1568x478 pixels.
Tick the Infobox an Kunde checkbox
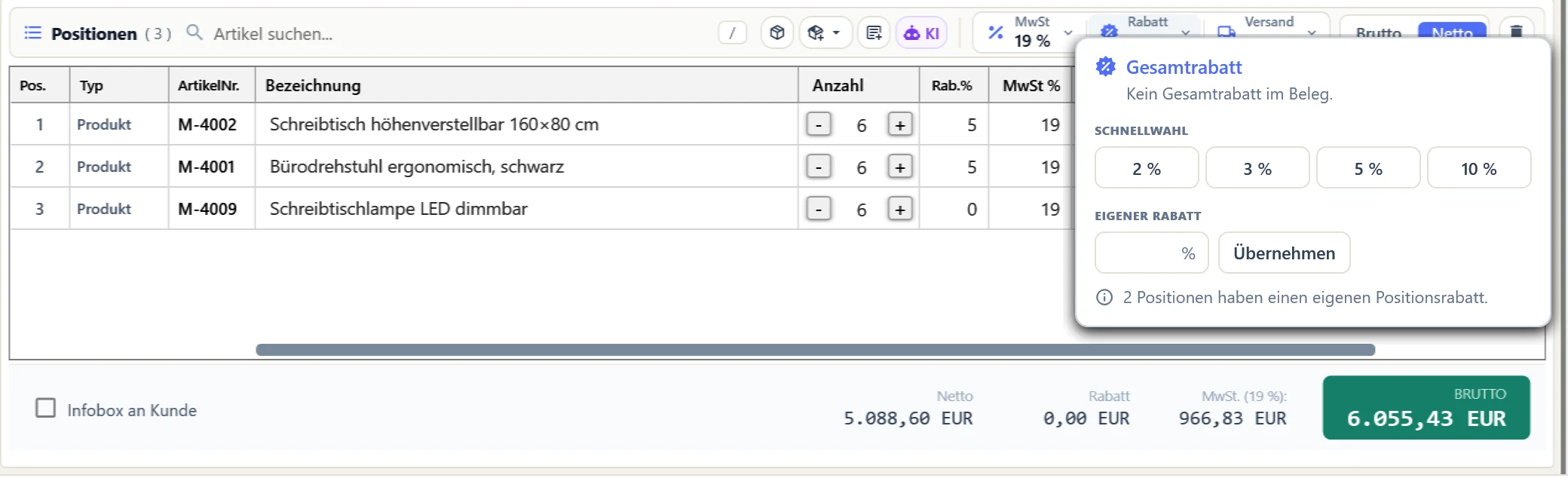tap(46, 408)
